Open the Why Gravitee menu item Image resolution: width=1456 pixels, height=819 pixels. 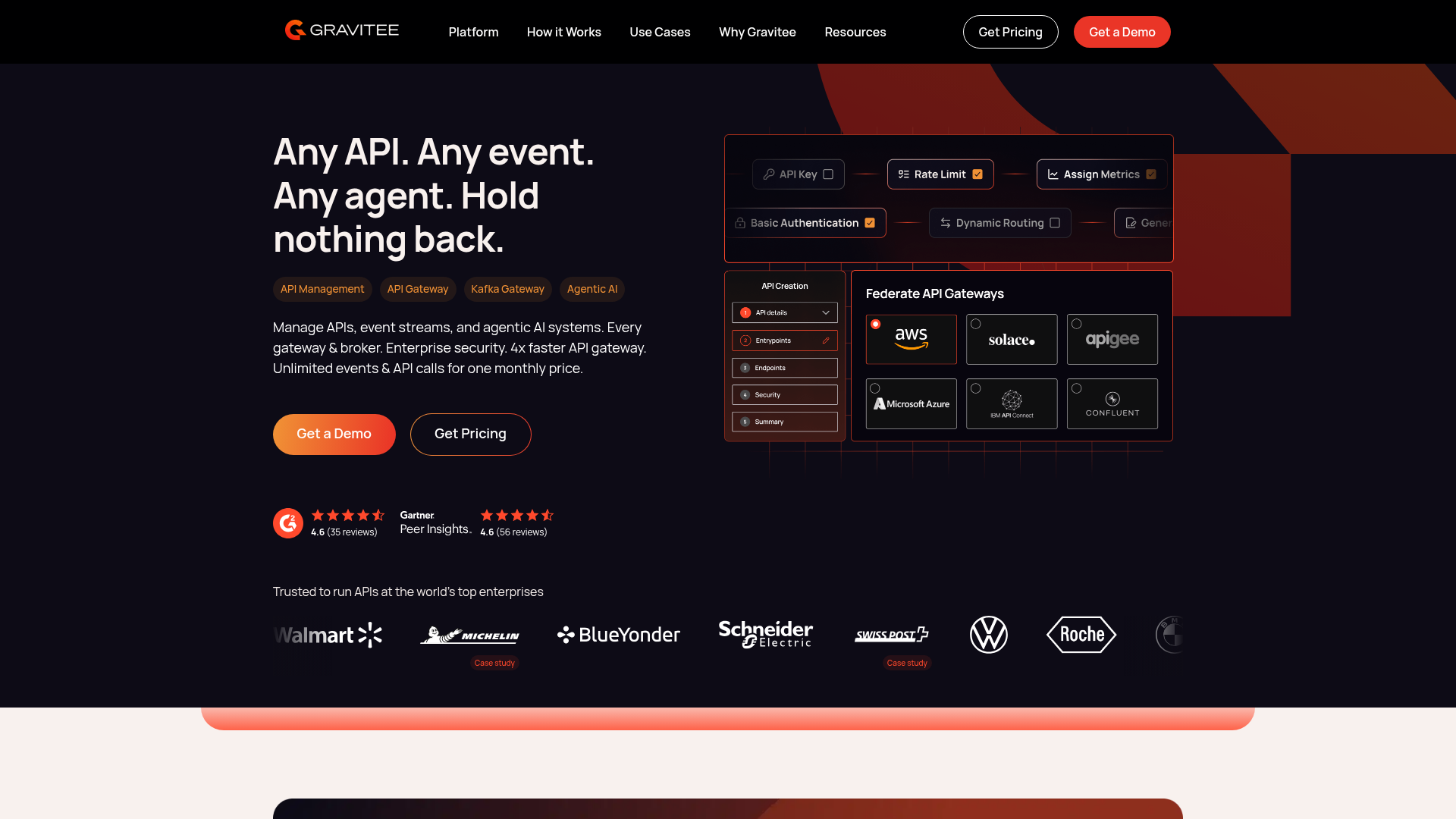click(x=757, y=32)
